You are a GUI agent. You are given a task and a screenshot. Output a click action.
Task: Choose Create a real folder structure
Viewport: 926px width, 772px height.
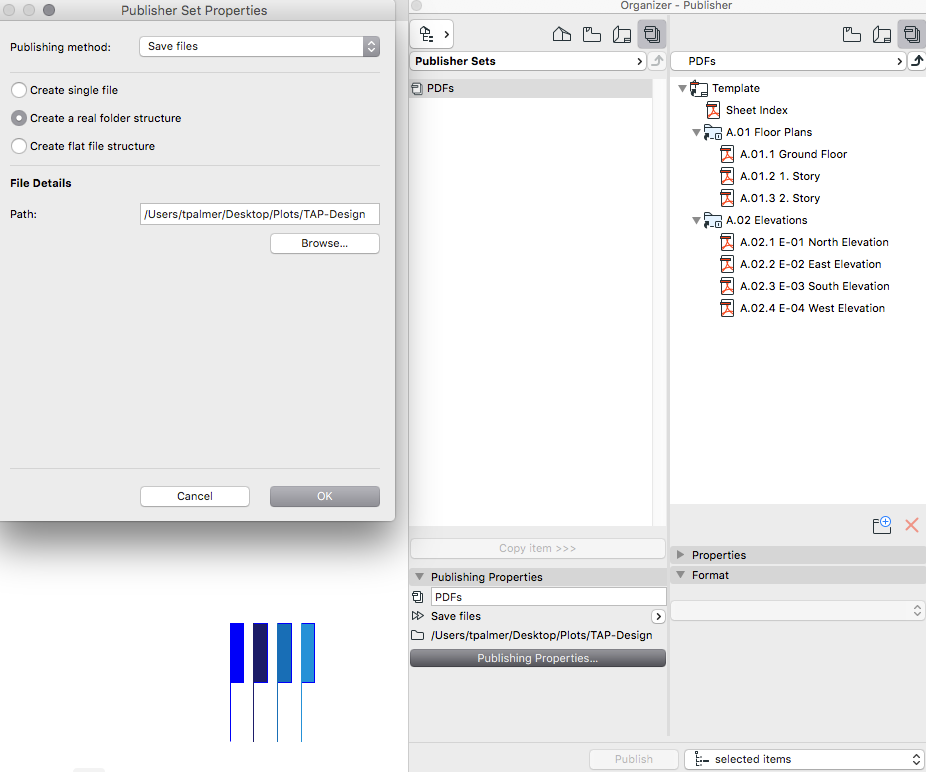pos(18,117)
